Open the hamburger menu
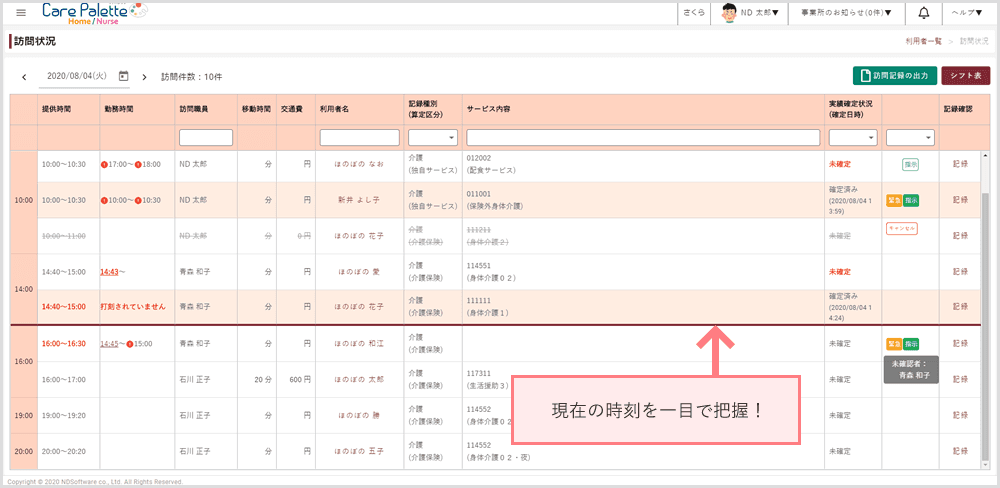Viewport: 1000px width, 488px height. 21,12
